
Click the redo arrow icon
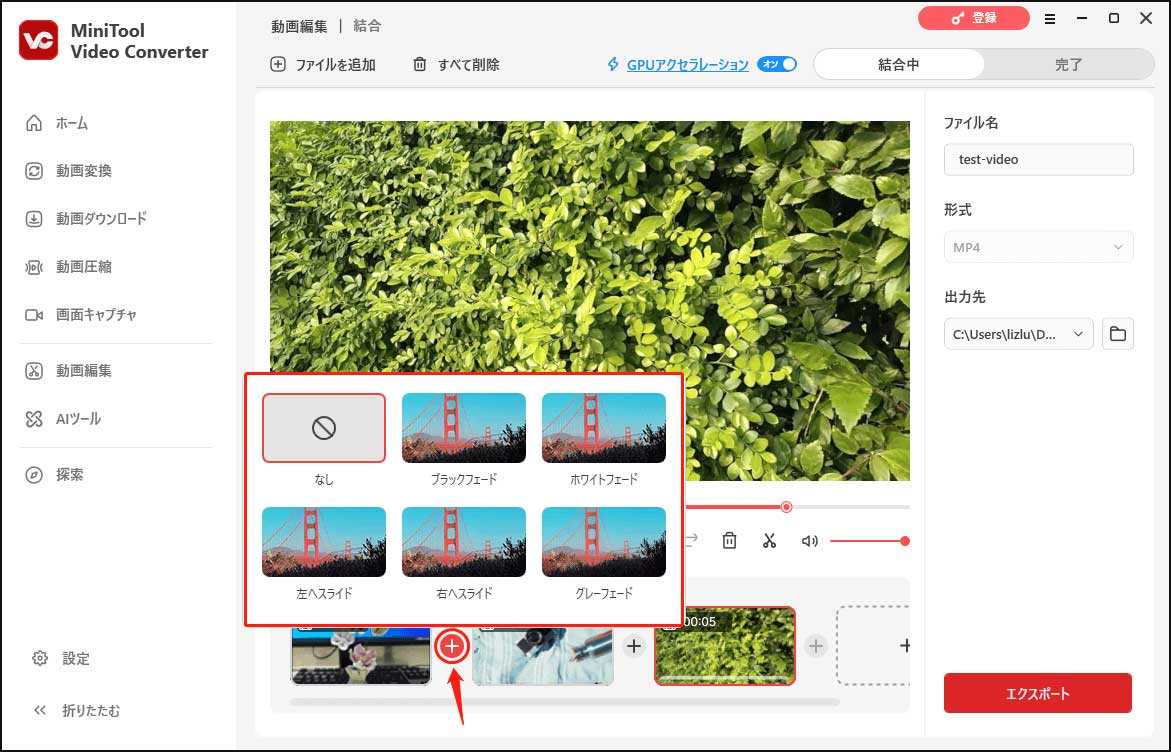tap(691, 539)
